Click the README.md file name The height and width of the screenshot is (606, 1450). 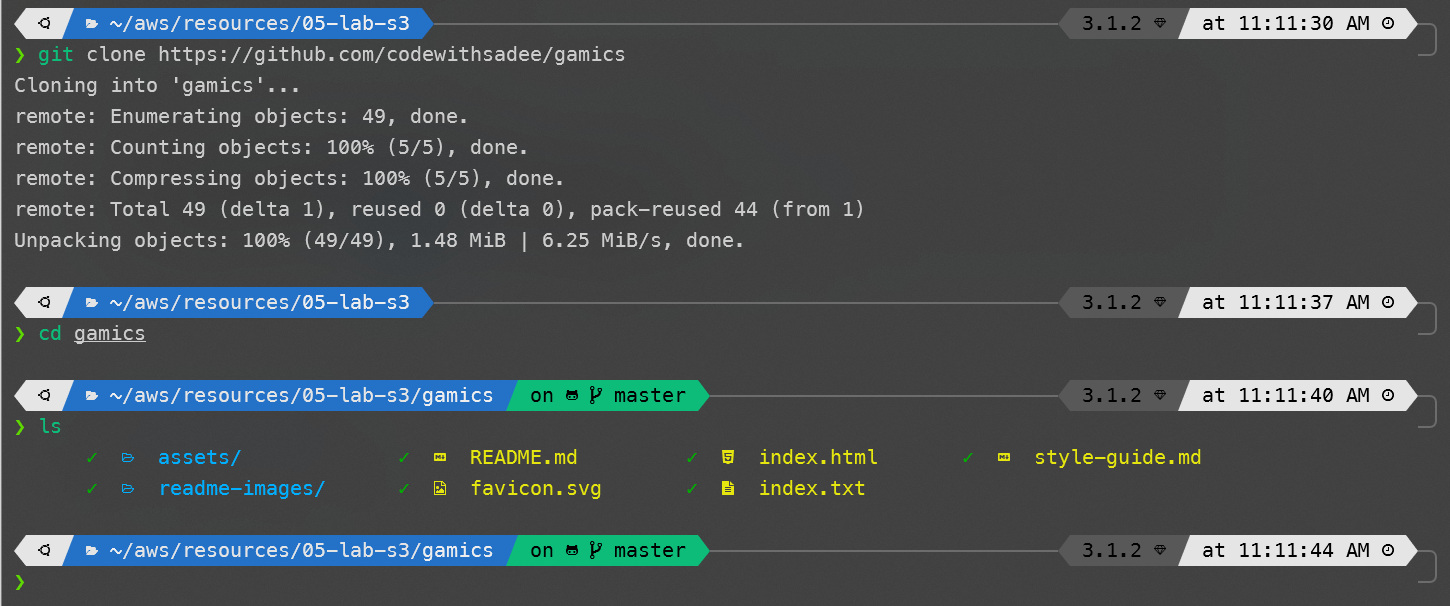coord(524,458)
